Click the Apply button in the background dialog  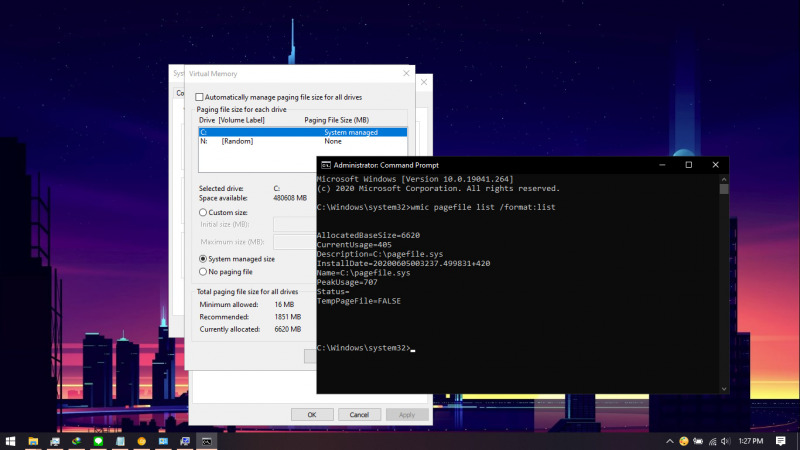pos(407,414)
